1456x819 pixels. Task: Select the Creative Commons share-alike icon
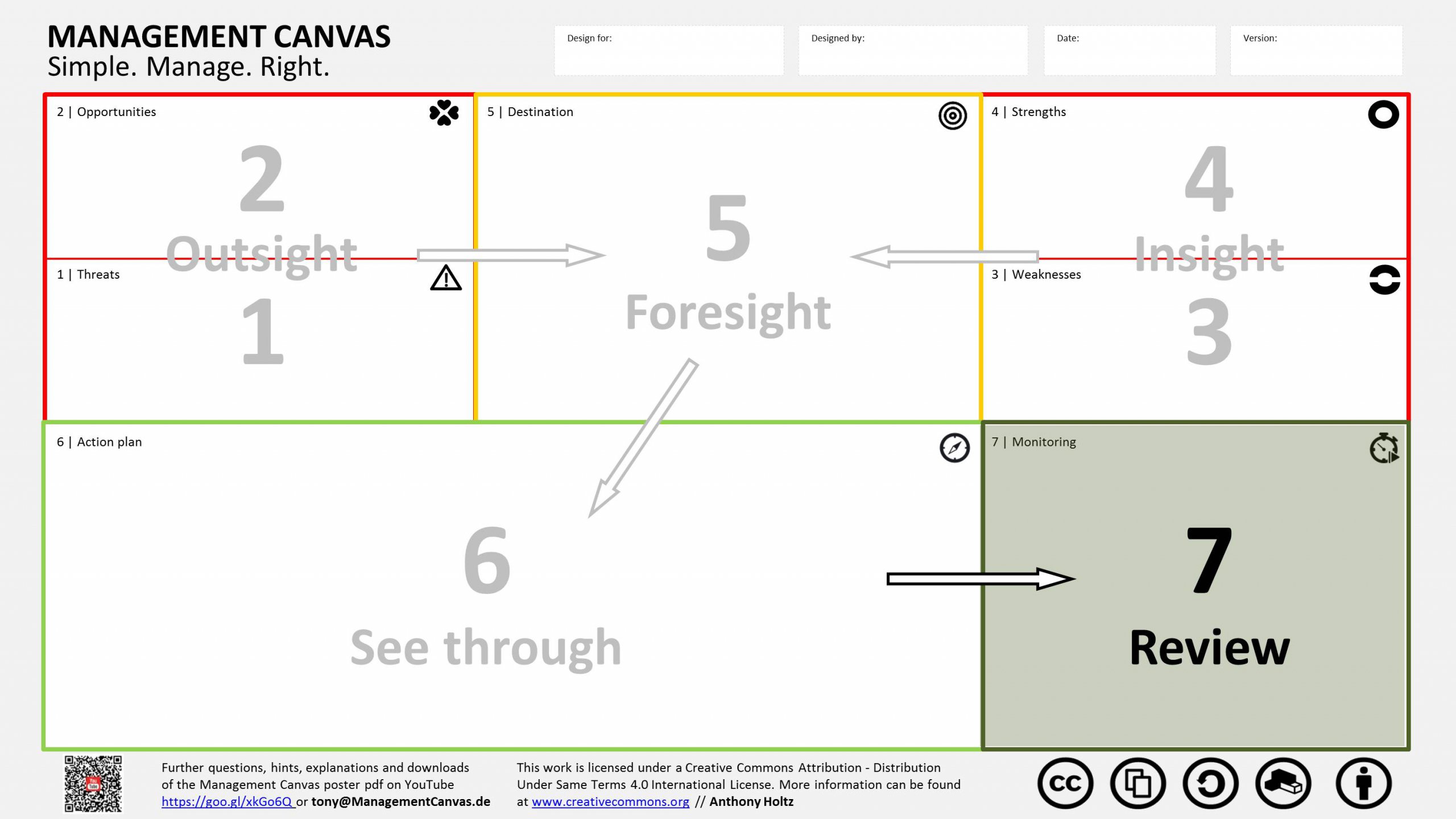1210,783
